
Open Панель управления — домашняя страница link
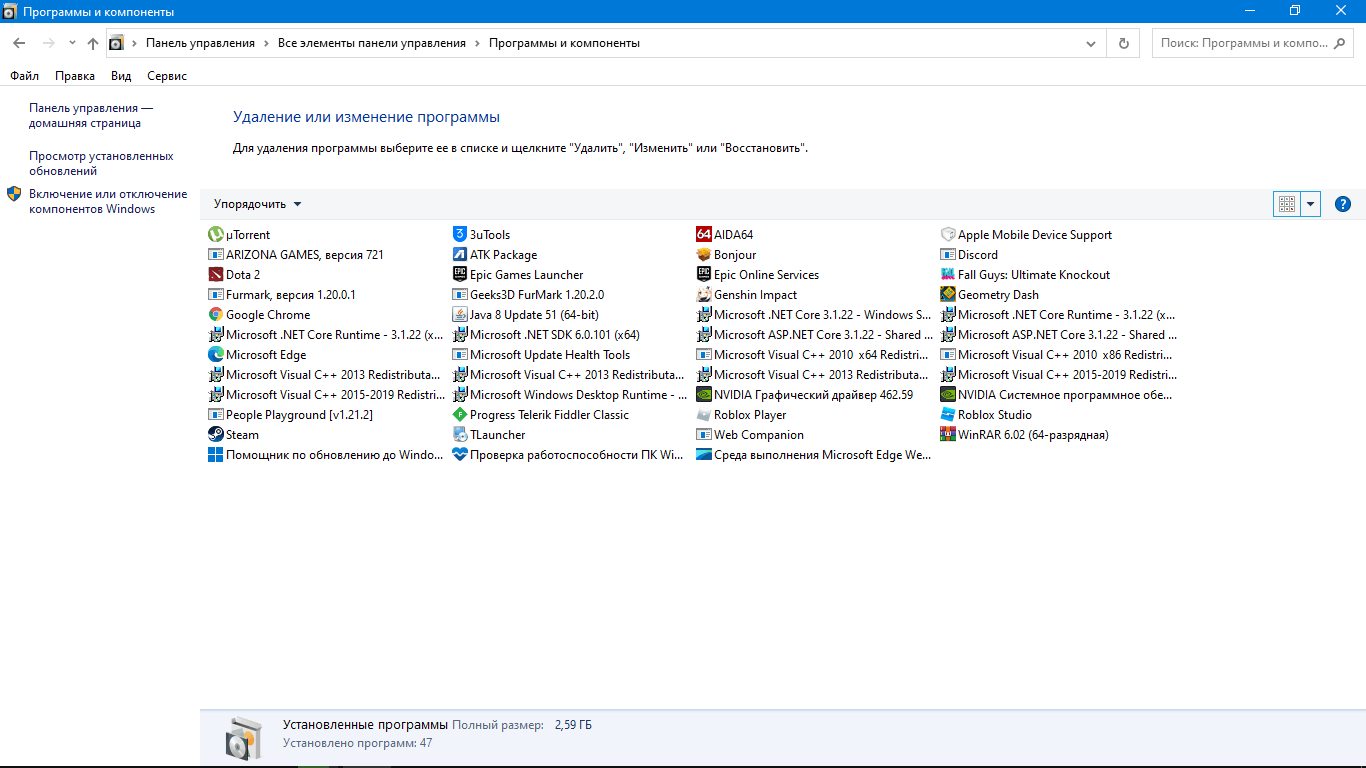point(91,115)
